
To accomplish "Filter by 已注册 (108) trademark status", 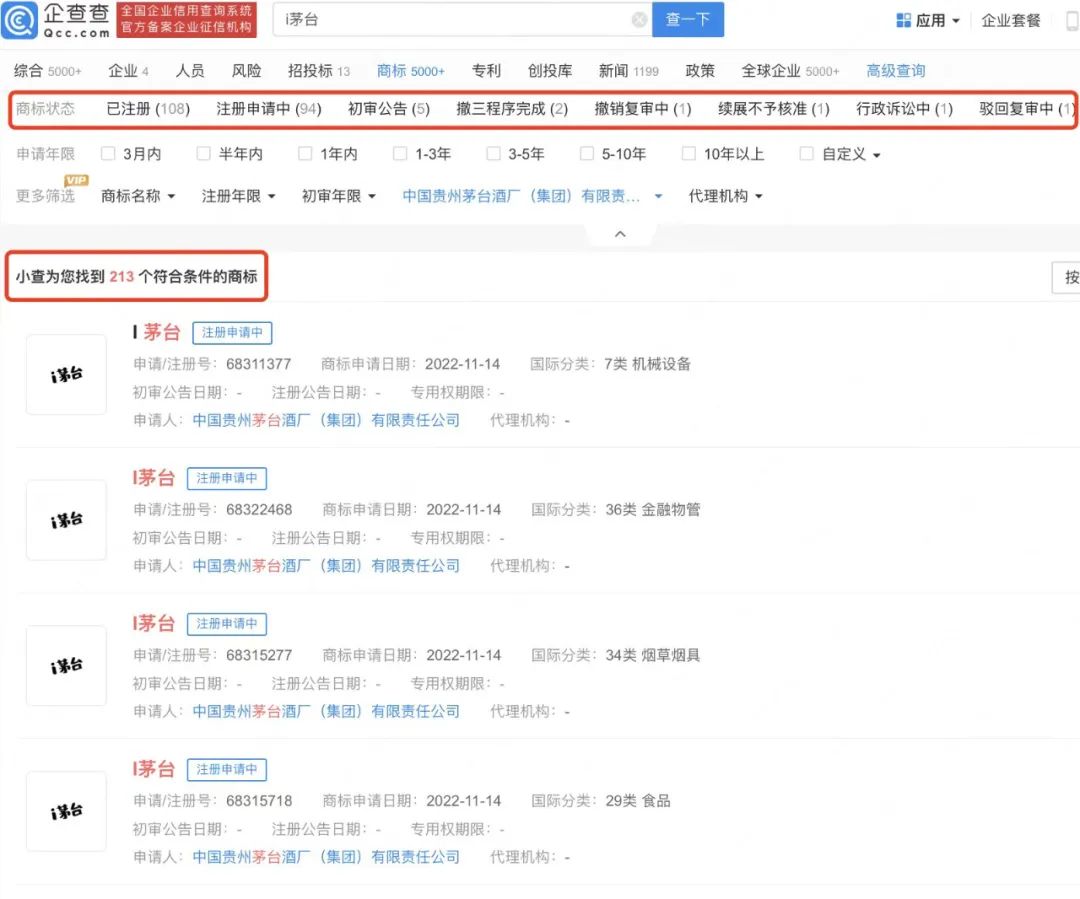I will click(x=148, y=109).
